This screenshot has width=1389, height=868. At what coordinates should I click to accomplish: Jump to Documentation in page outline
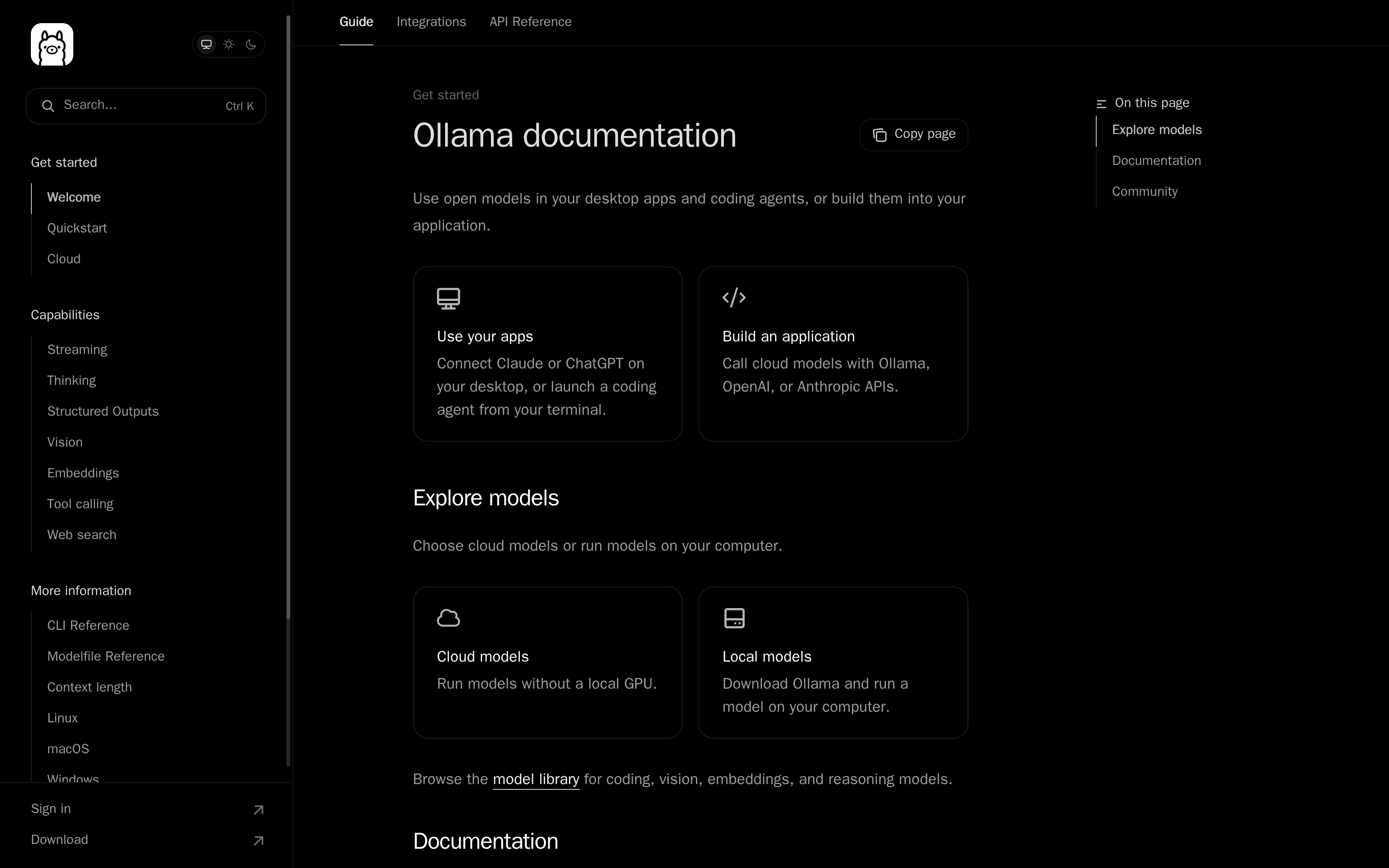pos(1156,161)
